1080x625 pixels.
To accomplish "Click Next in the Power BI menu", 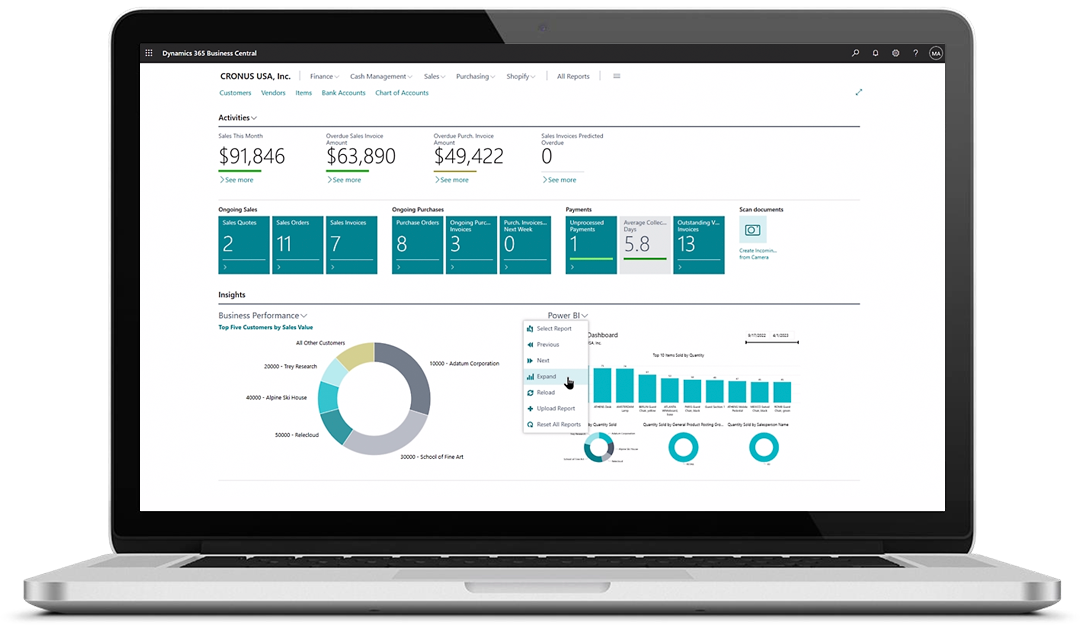I will click(x=555, y=360).
